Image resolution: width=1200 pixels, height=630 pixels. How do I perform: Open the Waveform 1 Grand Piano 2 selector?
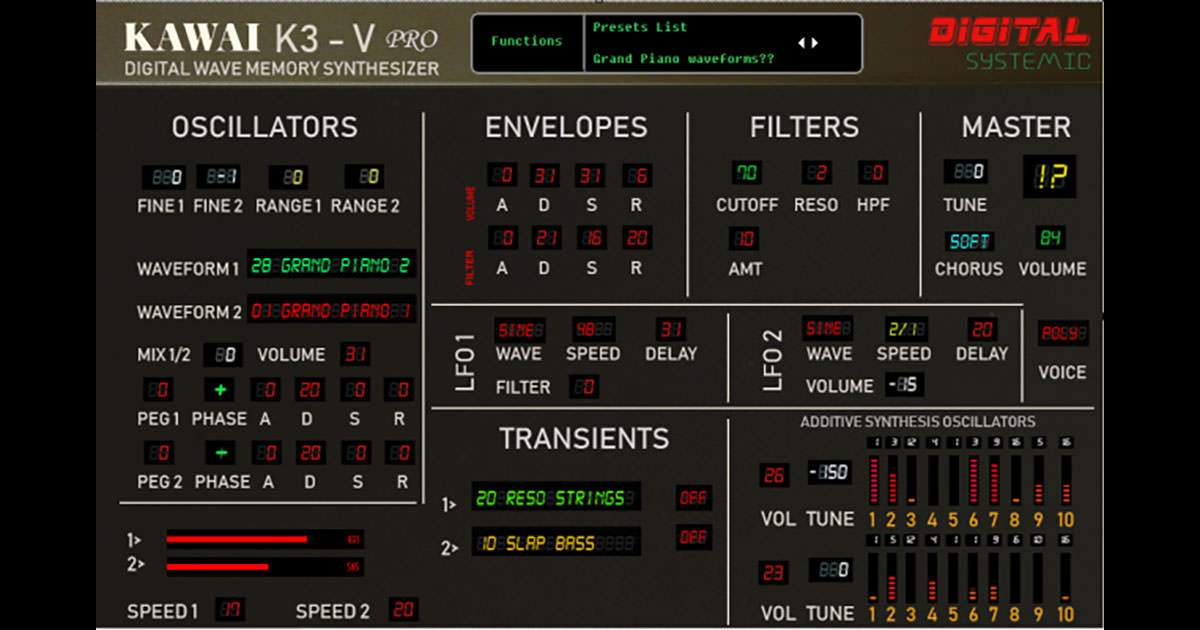[331, 266]
